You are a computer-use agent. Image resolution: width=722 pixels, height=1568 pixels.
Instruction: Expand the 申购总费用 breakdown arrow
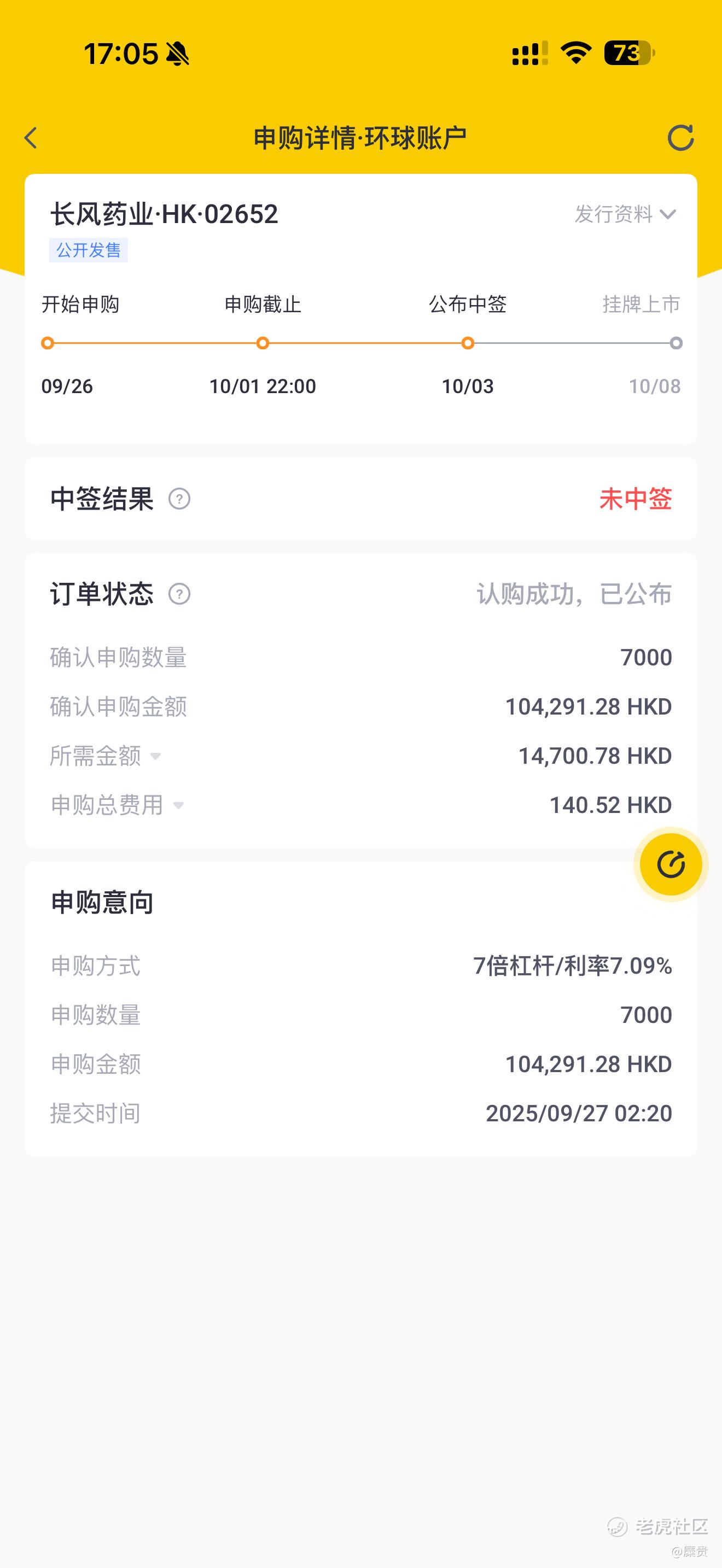click(x=178, y=805)
